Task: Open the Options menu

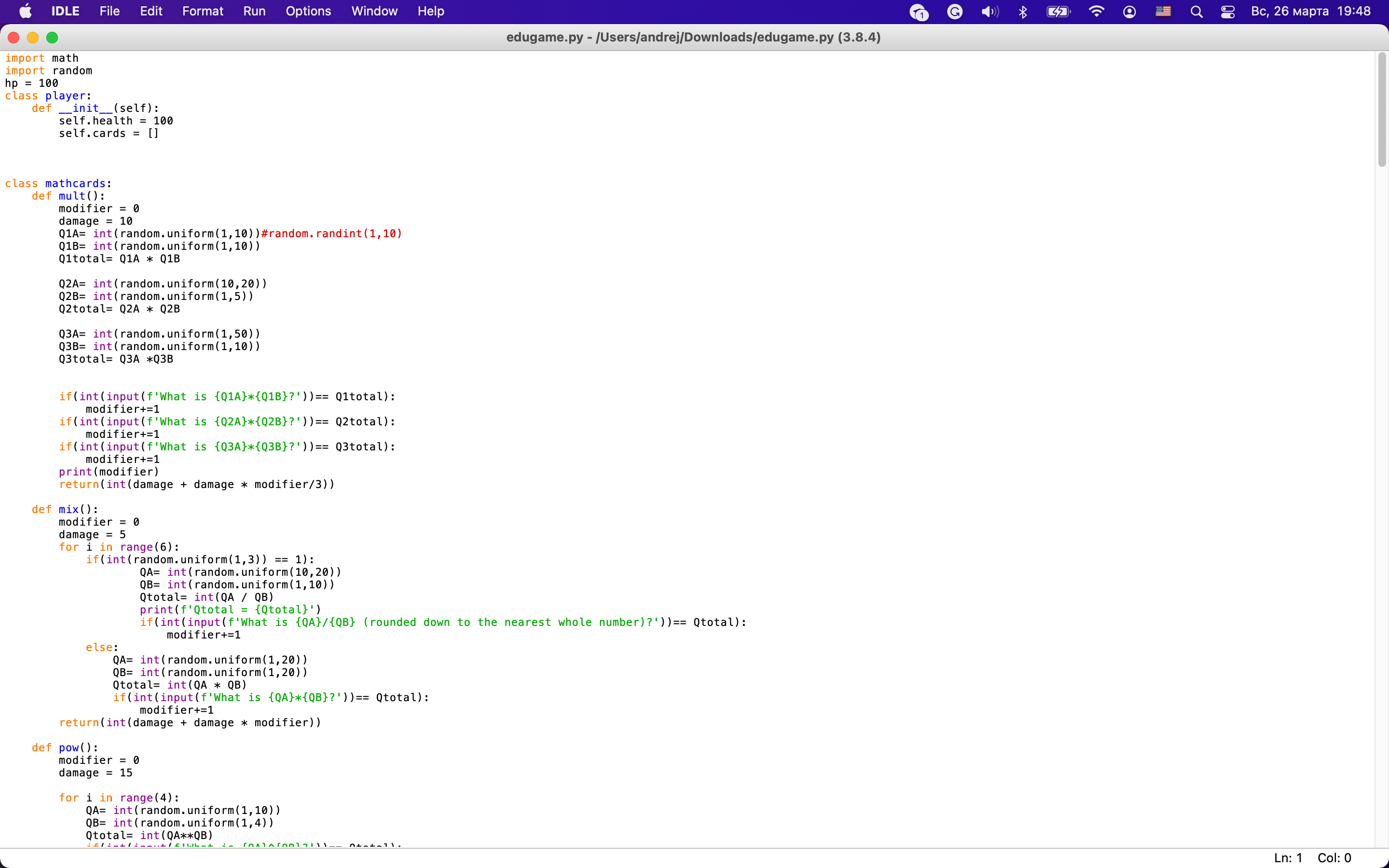Action: click(308, 11)
